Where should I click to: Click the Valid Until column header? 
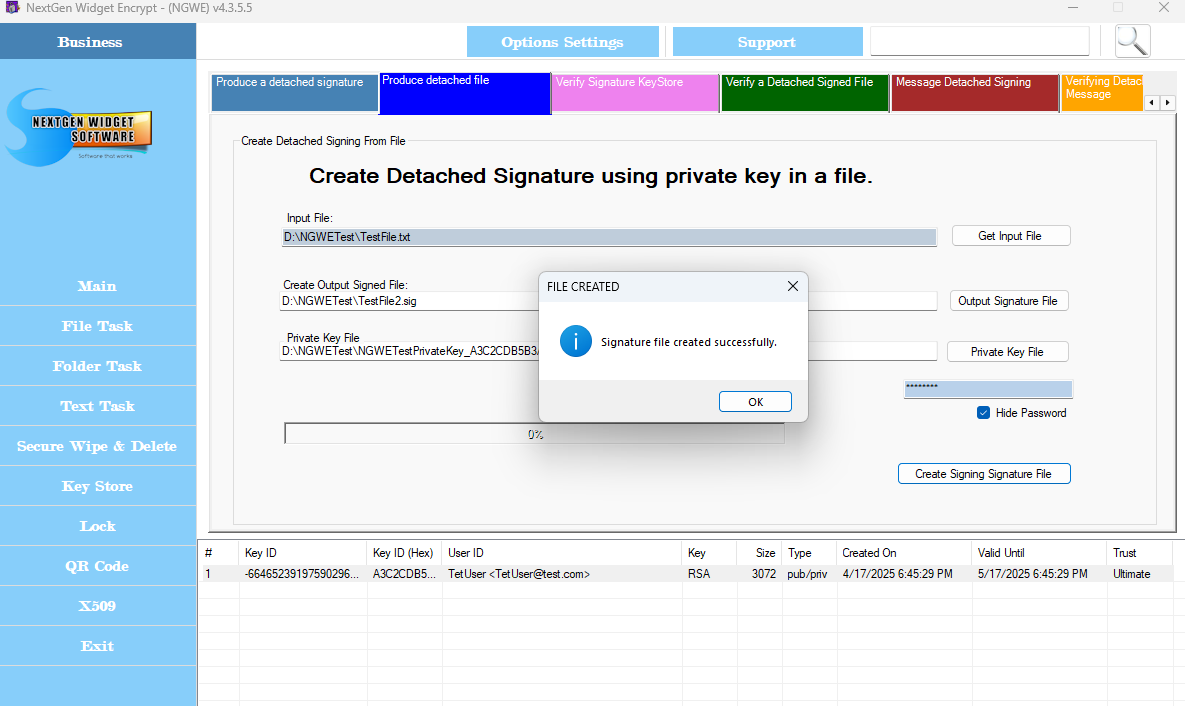[x=1039, y=553]
